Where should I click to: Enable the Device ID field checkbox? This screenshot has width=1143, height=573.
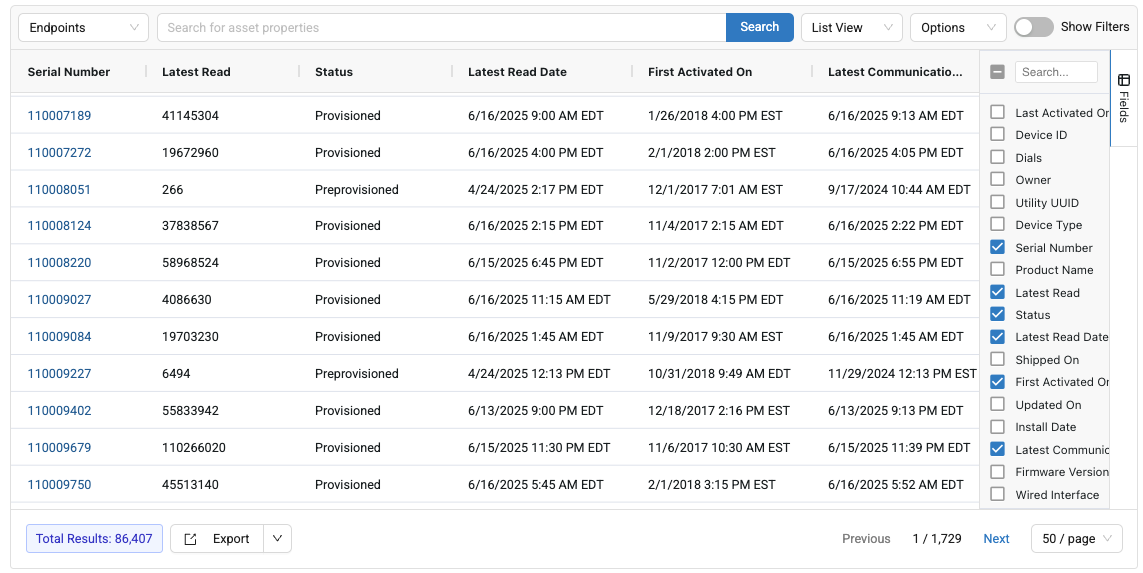tap(997, 135)
